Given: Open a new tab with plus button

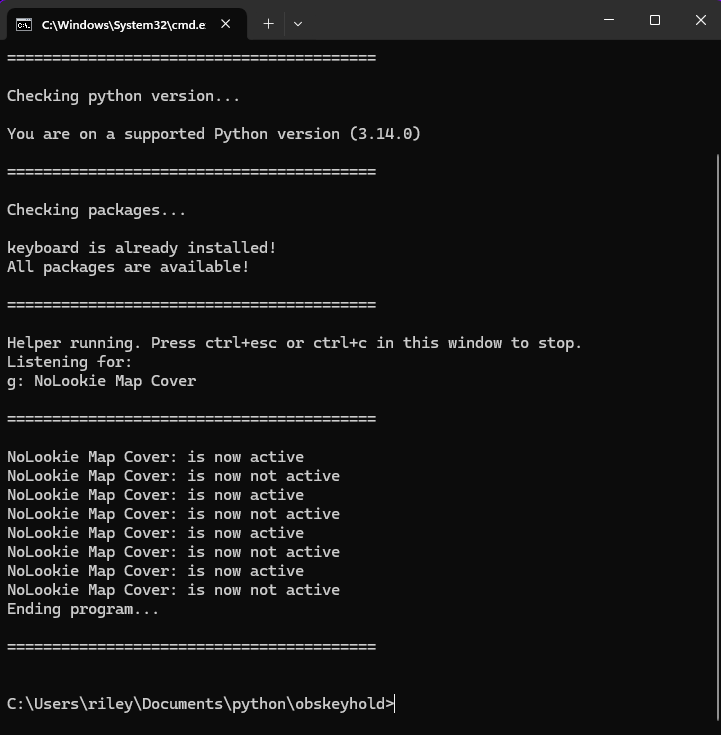Looking at the screenshot, I should (x=268, y=23).
